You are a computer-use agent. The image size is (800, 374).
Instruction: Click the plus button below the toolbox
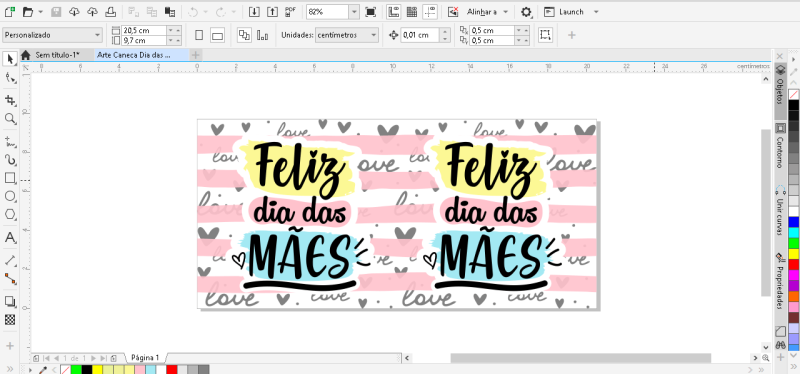(x=10, y=346)
